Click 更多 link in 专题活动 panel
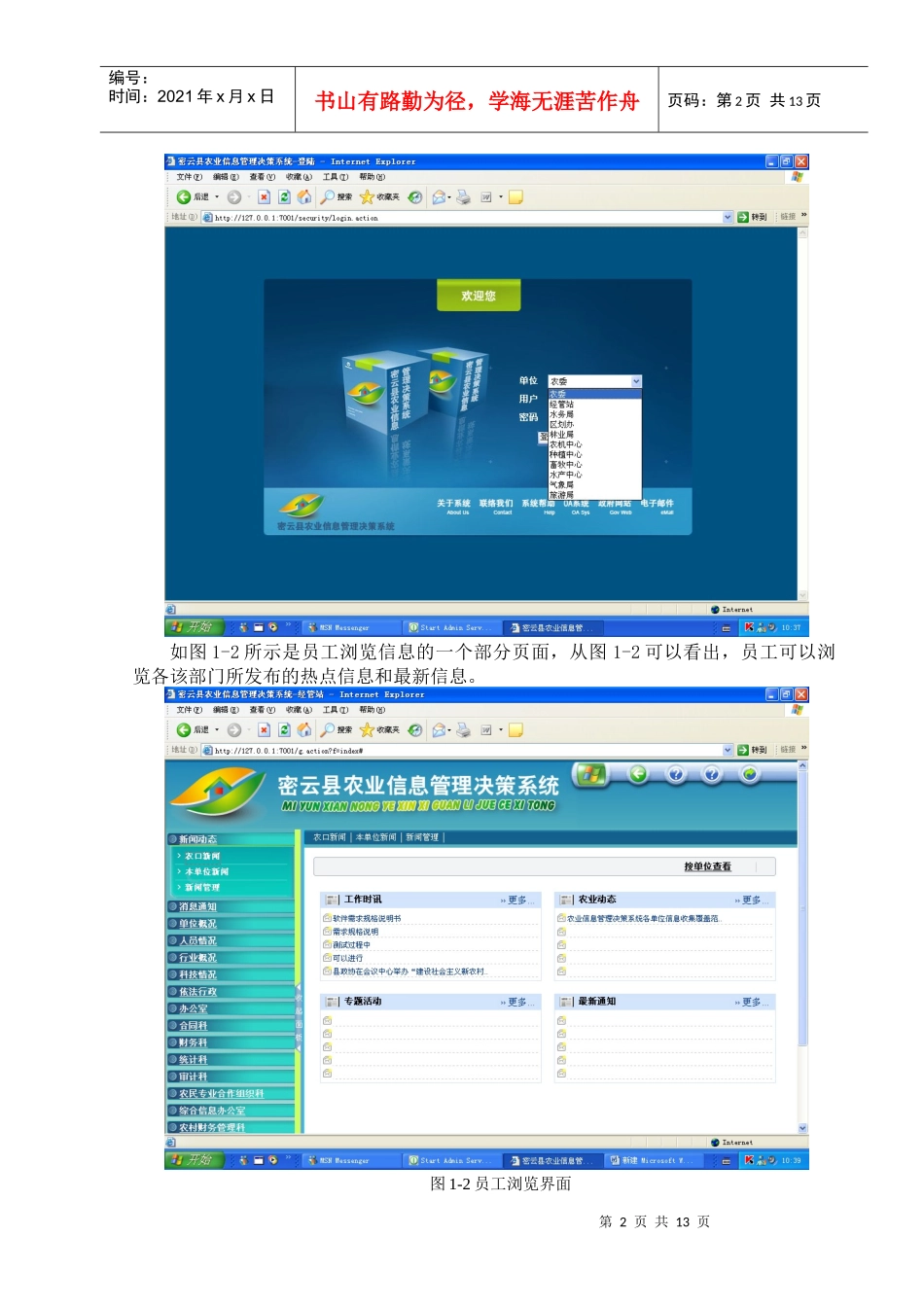The width and height of the screenshot is (924, 1307). tap(516, 1002)
